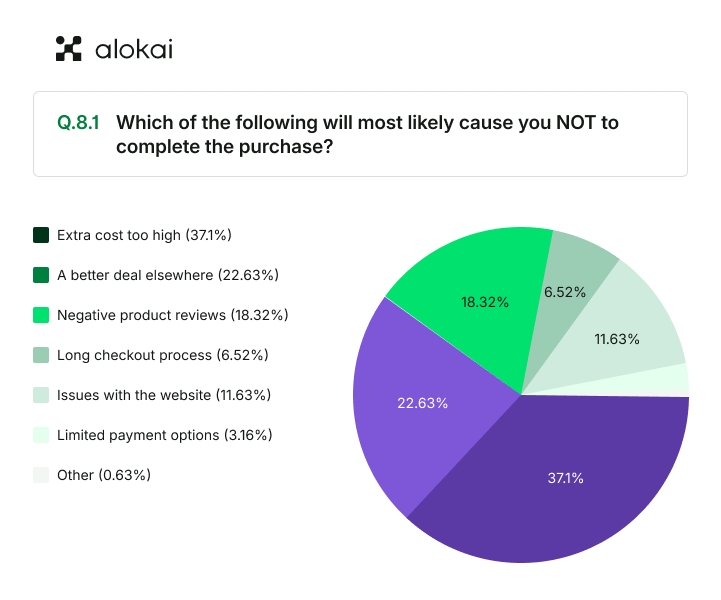721x600 pixels.
Task: Click the Long checkout process legend swatch
Action: click(x=41, y=355)
